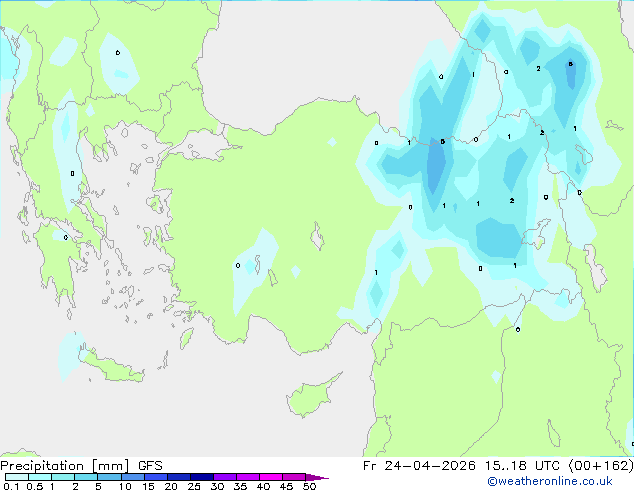Click the legend label '45'
Viewport: 634px width, 490px height.
[x=286, y=486]
